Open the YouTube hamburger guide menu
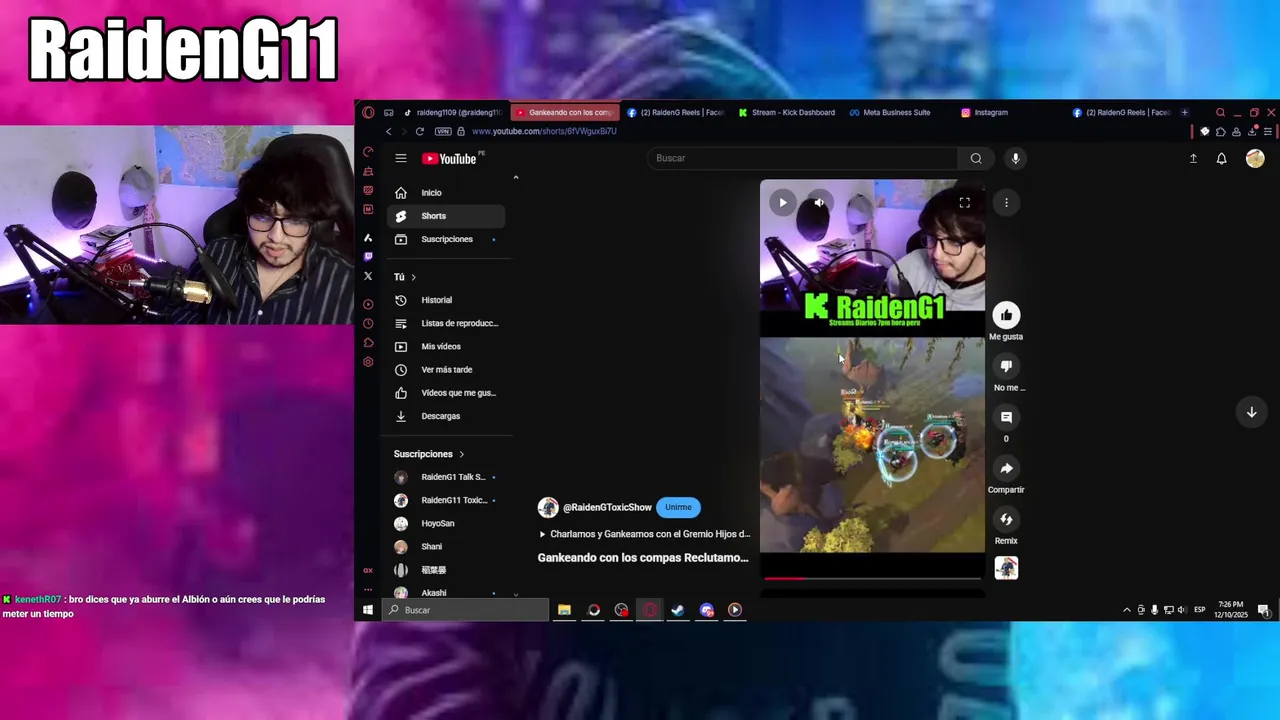This screenshot has width=1280, height=720. [400, 158]
